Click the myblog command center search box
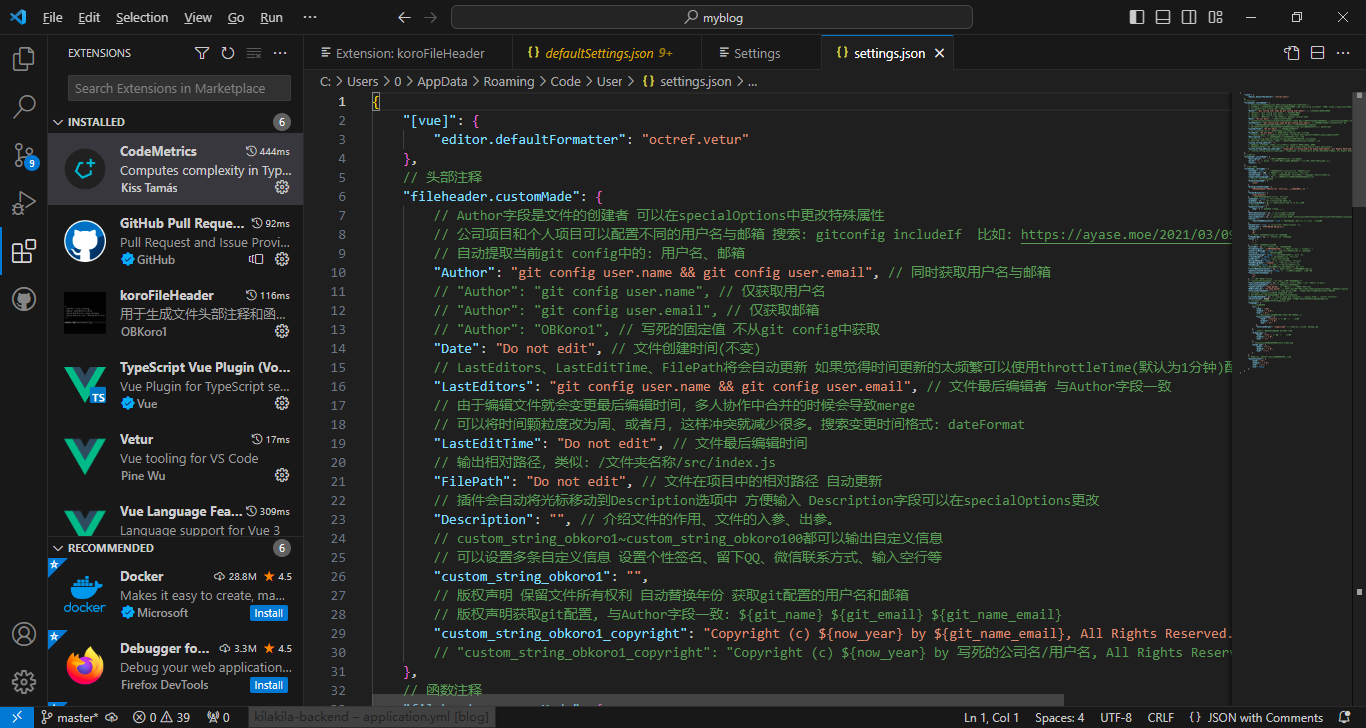 712,17
